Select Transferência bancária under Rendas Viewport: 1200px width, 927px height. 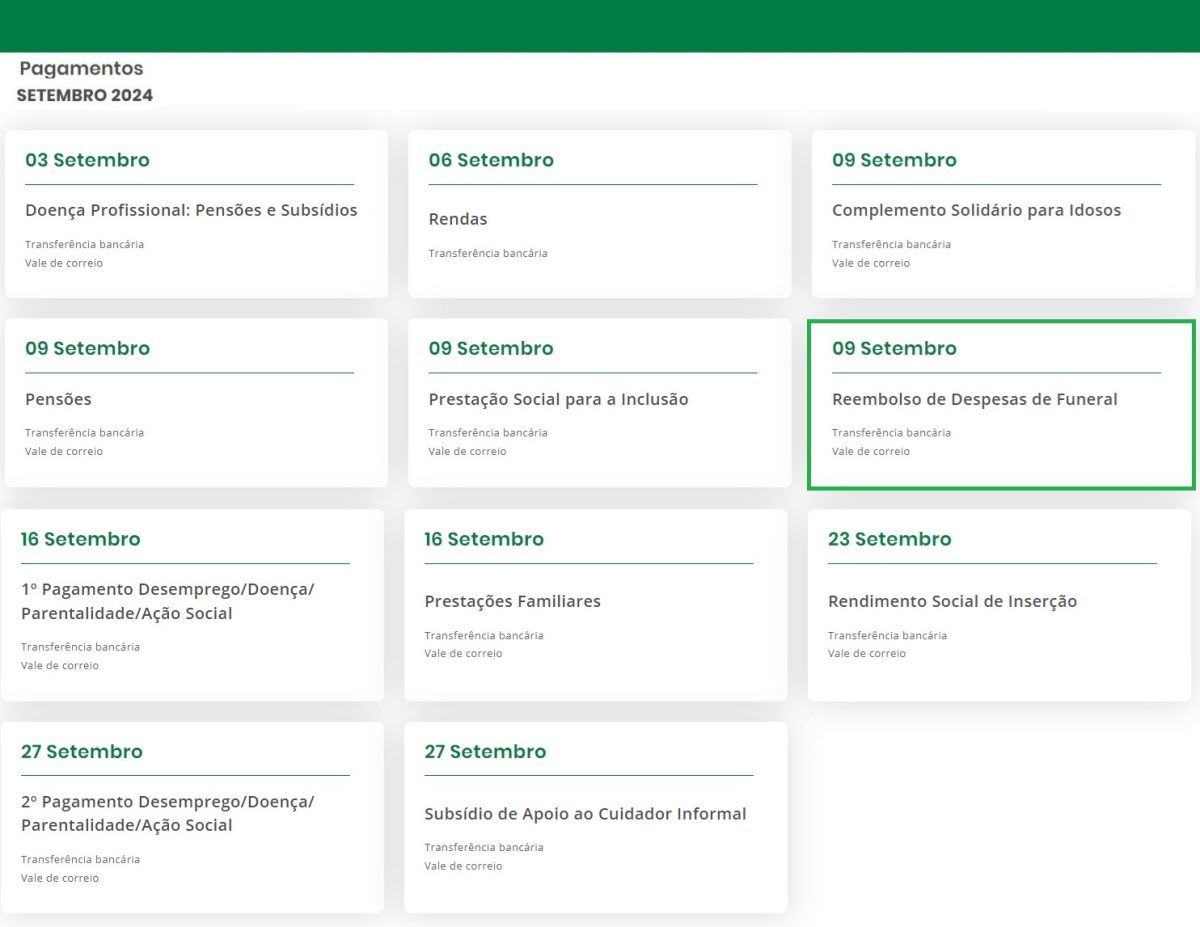[x=488, y=253]
